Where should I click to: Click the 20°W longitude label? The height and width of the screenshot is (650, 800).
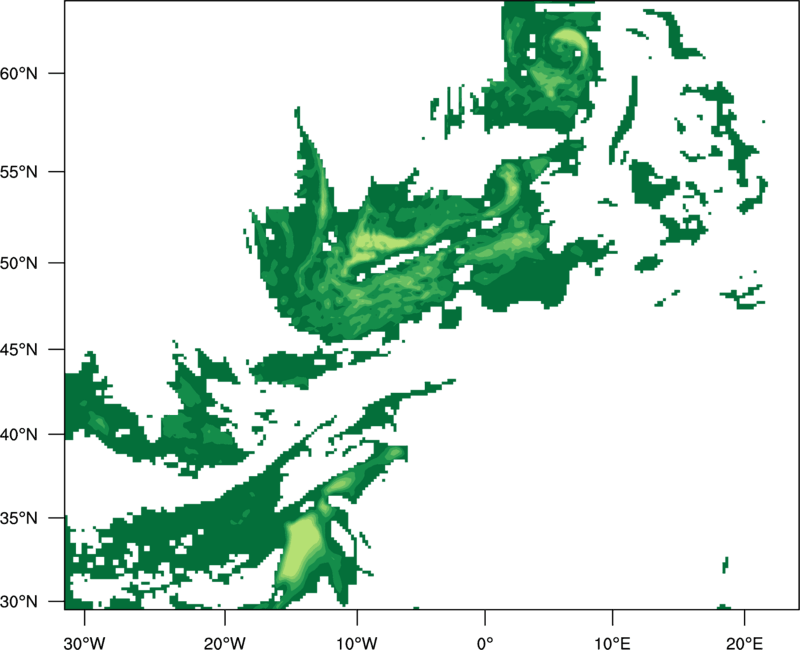[x=225, y=643]
